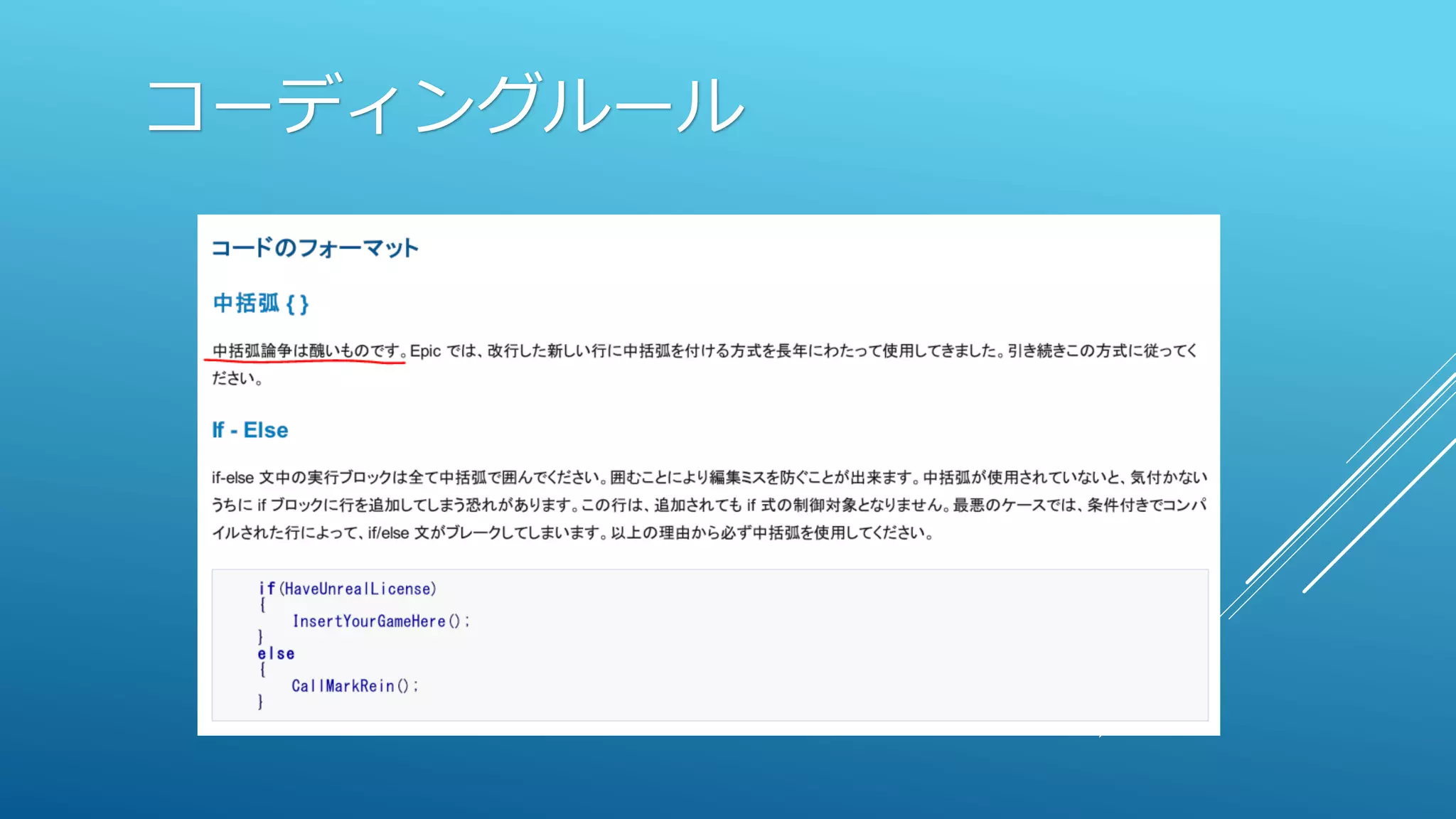Click the final closing brace in the code

[260, 702]
